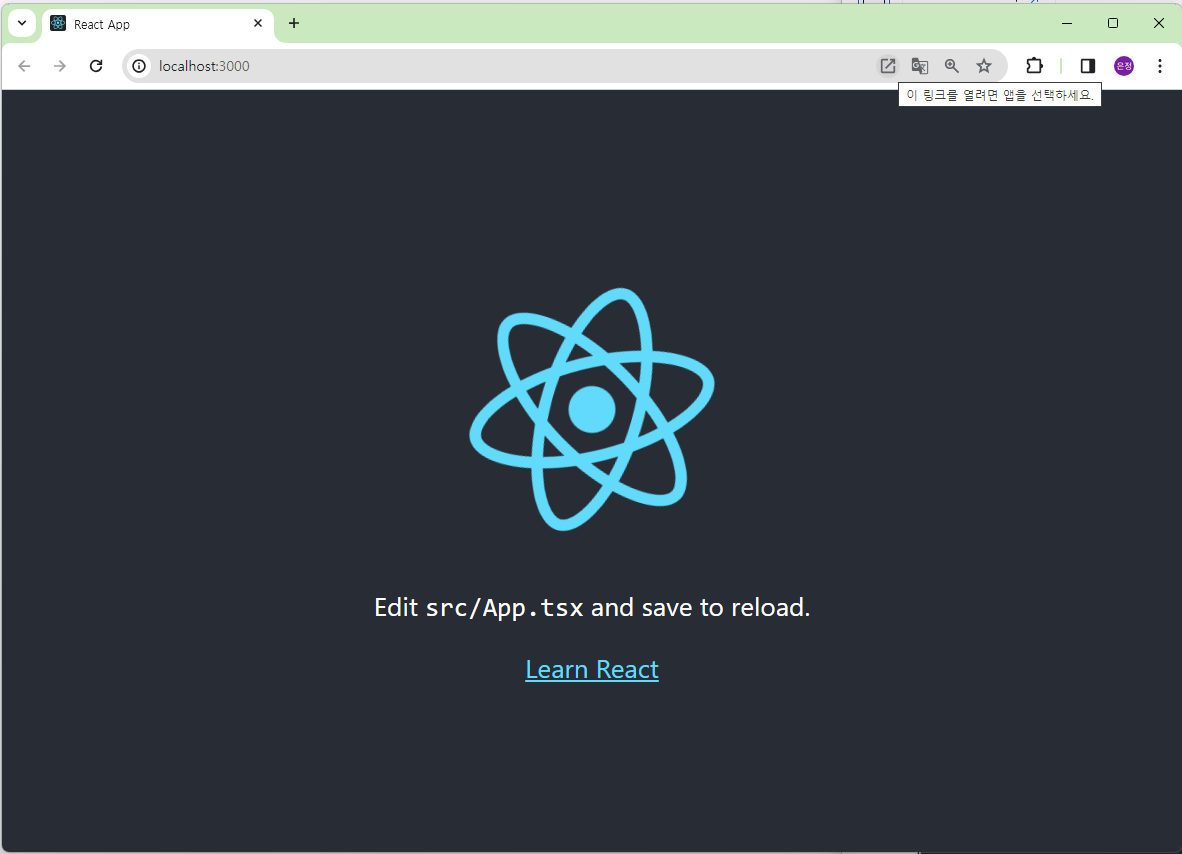This screenshot has width=1182, height=854.
Task: Follow the Learn React link
Action: point(592,669)
